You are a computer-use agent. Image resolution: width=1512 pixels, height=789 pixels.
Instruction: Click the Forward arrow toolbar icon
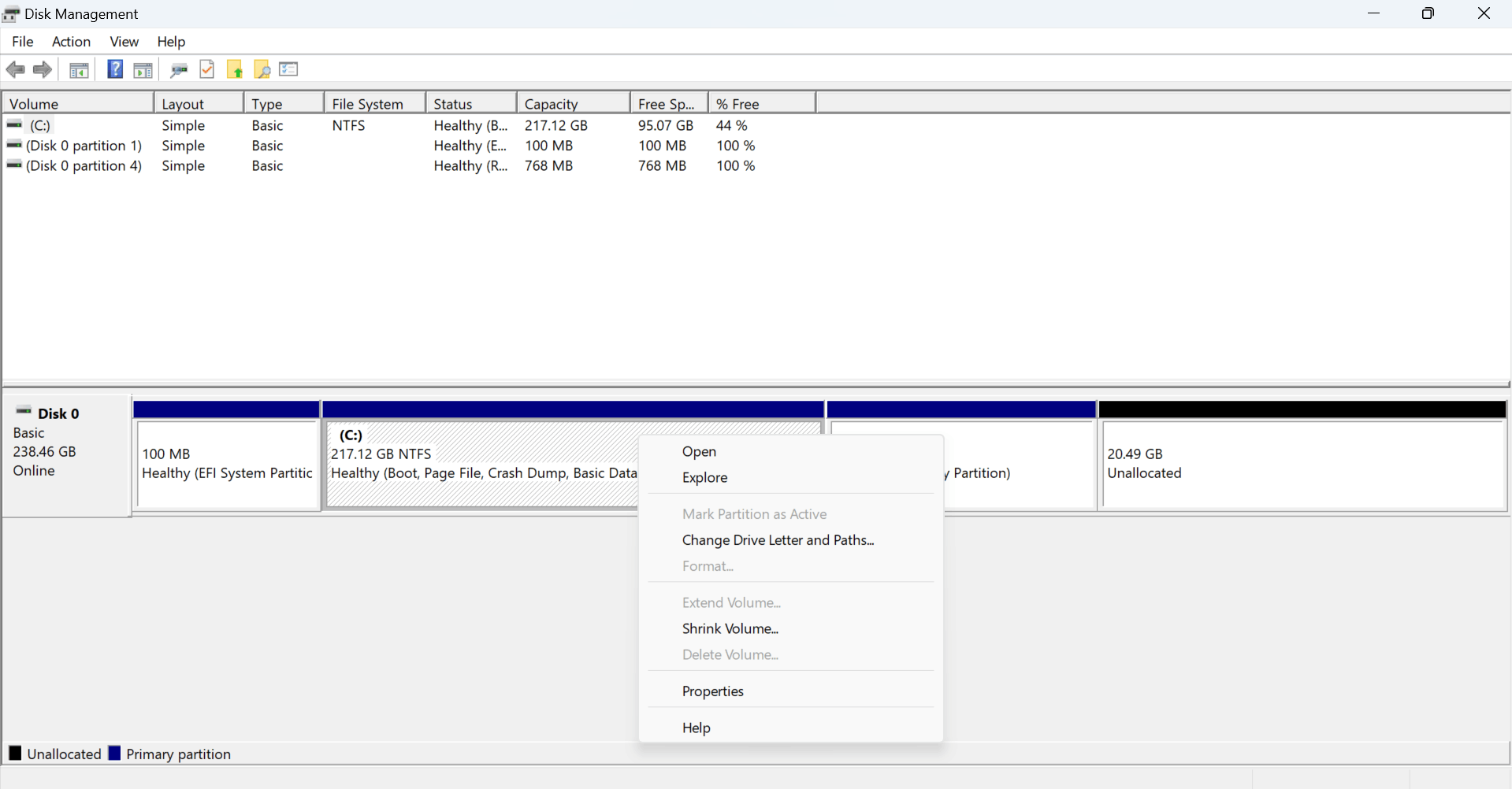(x=43, y=70)
